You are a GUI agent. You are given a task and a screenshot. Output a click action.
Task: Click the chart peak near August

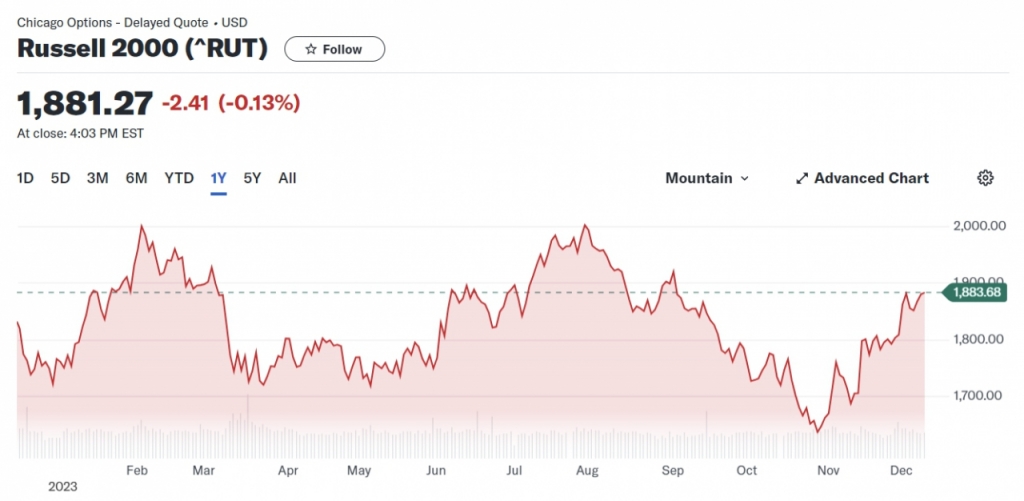(585, 226)
